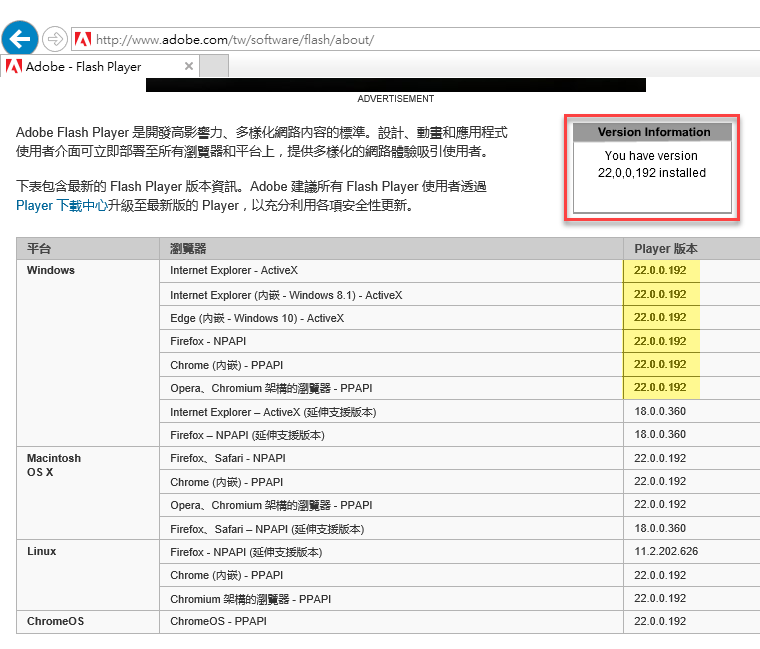Click the 'Internet Explorer (內嵌 - Windows 8.1) - ActiveX' row
760x649 pixels.
(391, 295)
